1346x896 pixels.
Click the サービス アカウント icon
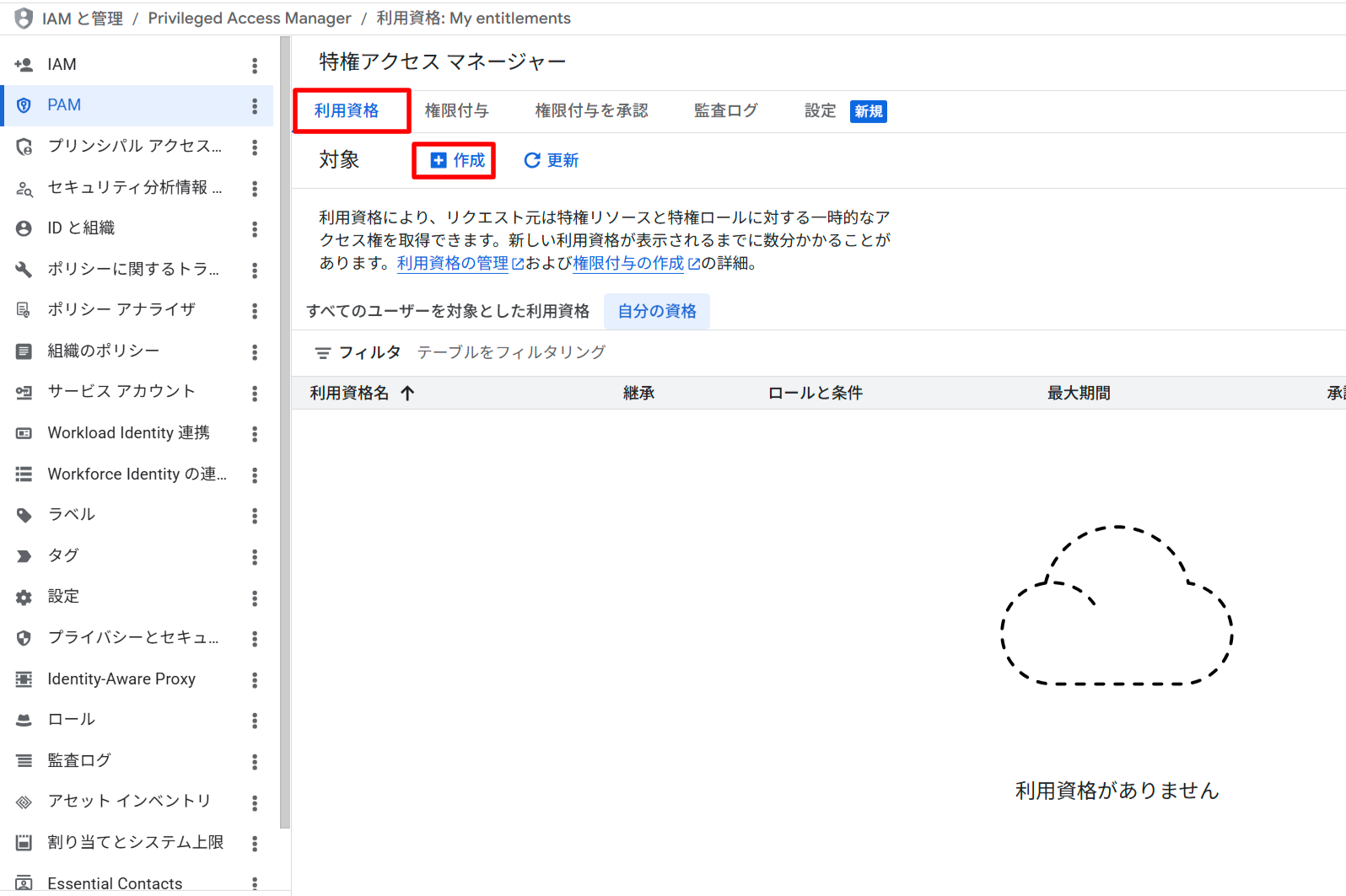point(24,392)
